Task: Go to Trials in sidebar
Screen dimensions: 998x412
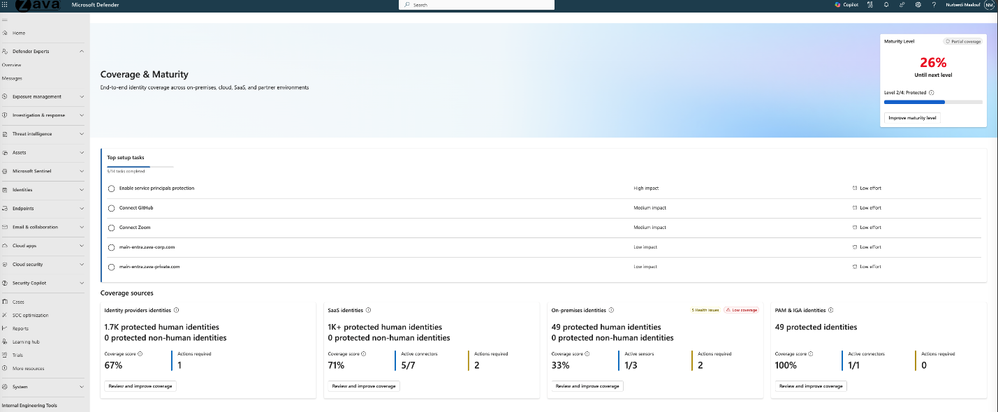Action: [18, 355]
